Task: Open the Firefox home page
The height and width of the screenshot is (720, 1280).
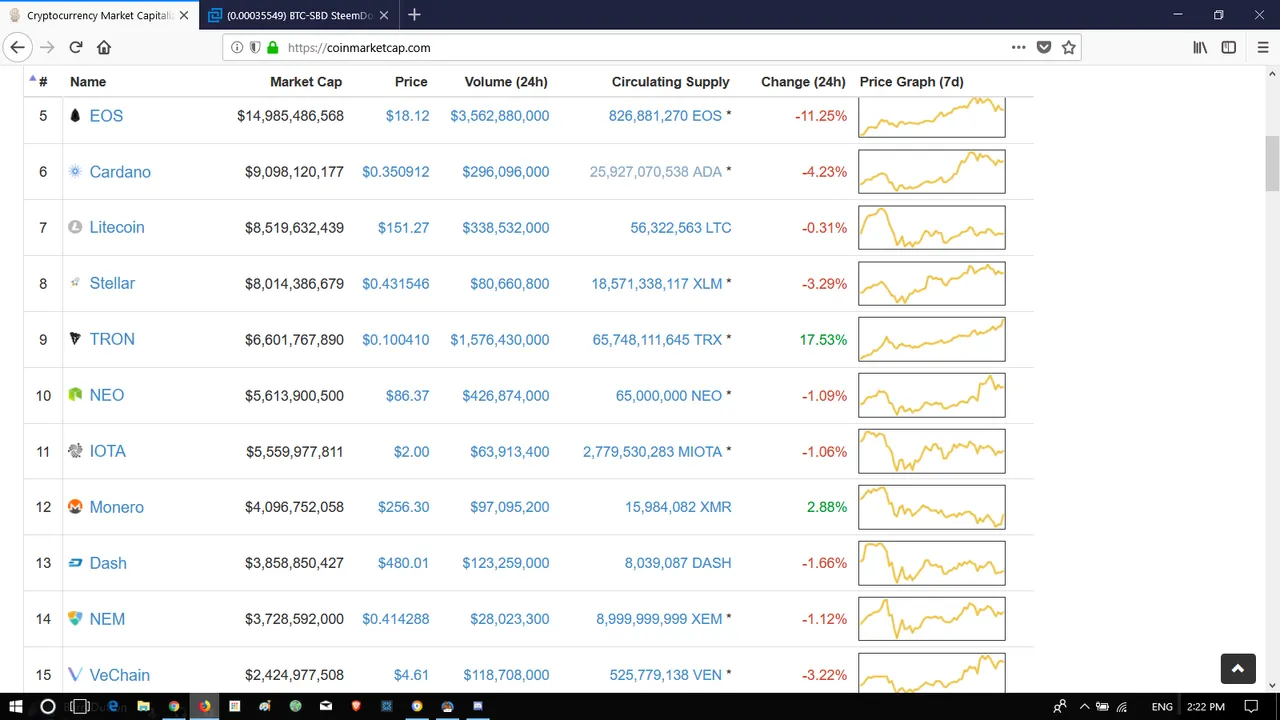Action: 104,47
